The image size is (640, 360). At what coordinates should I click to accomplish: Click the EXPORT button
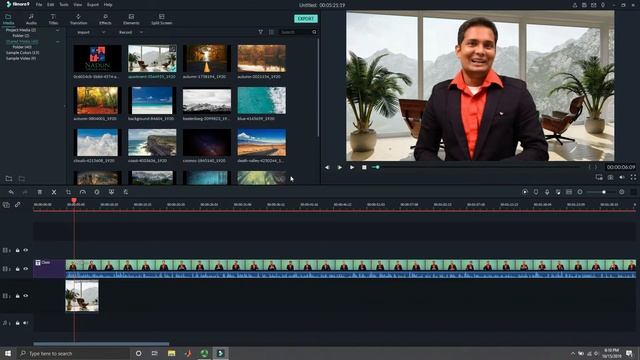tap(306, 19)
